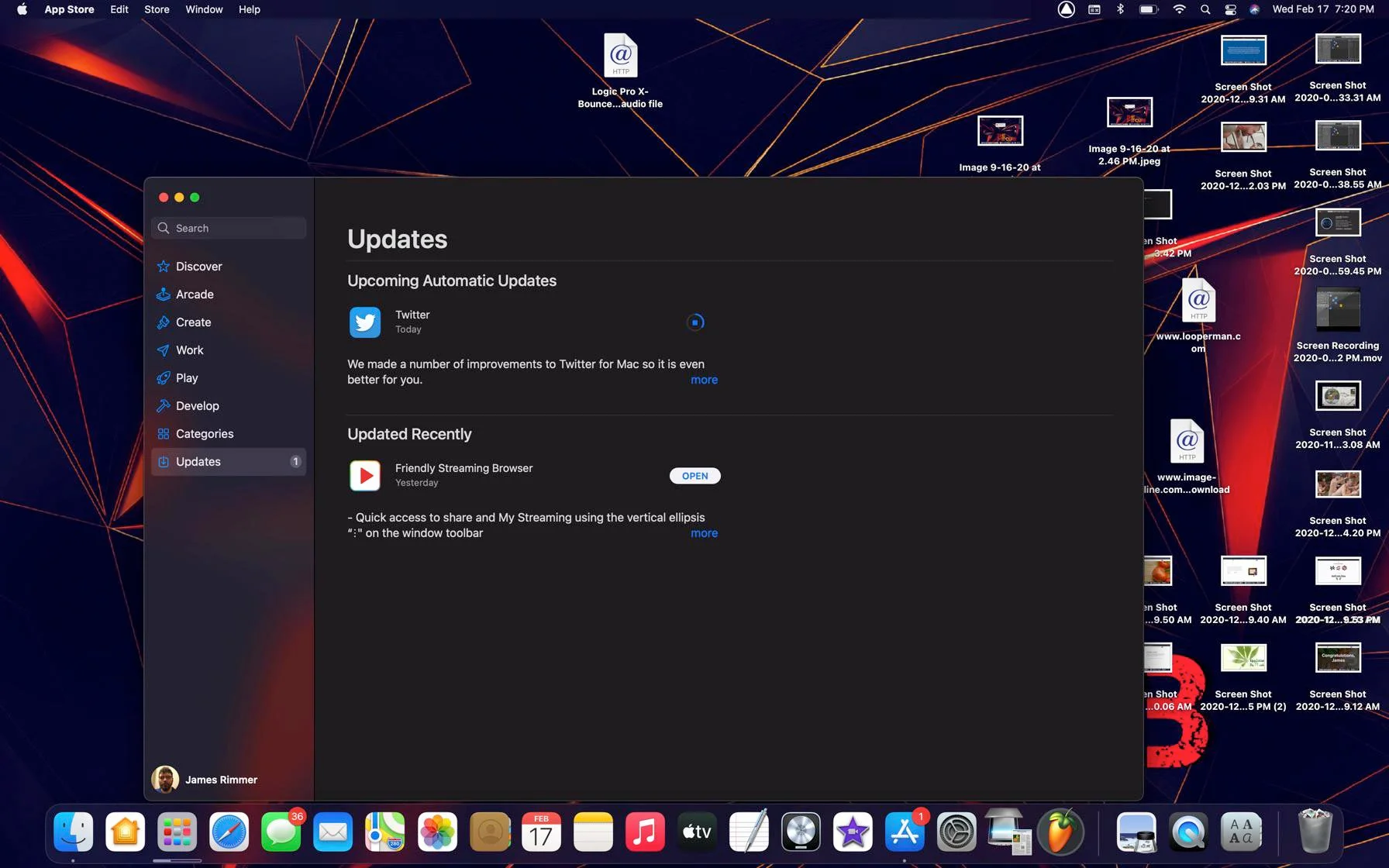Open Spotlight search in menu bar
1389x868 pixels.
1205,9
